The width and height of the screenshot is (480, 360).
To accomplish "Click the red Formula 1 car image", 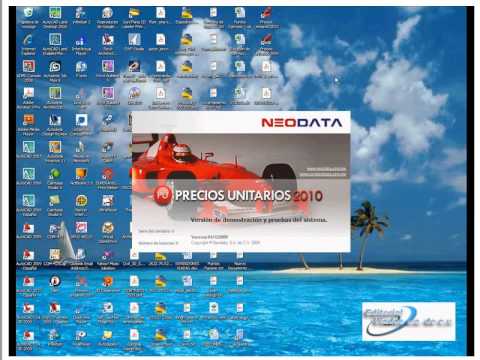I will tap(213, 160).
